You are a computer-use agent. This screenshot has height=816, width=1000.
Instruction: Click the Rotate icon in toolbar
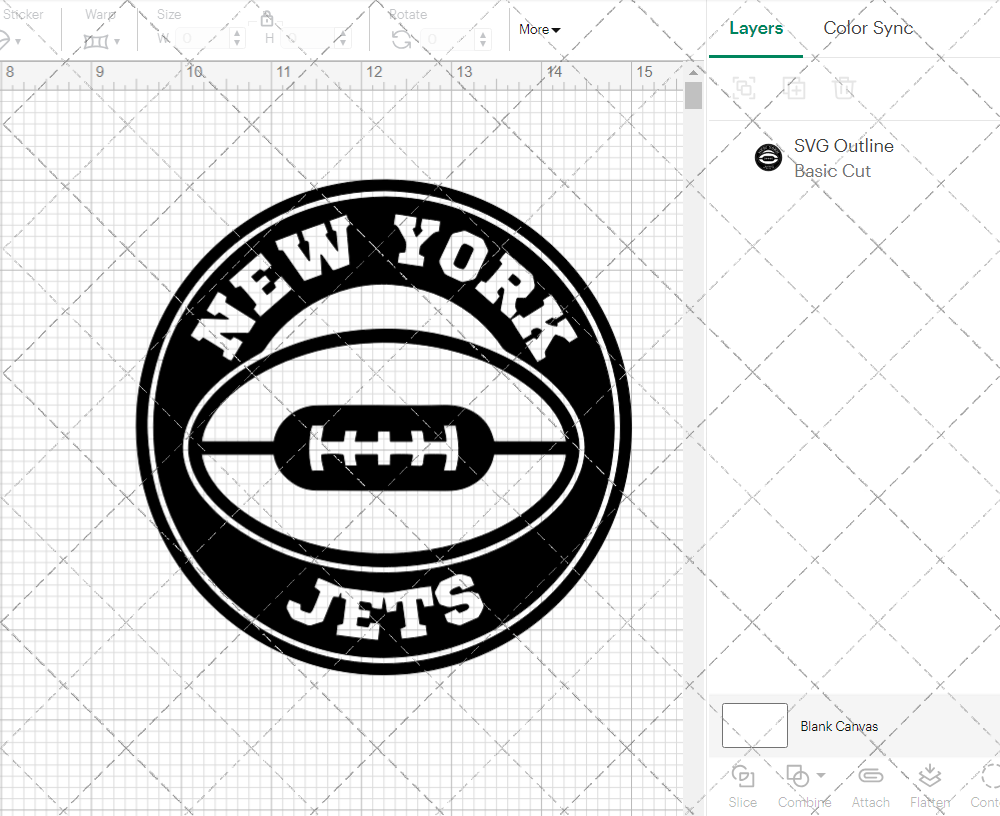tap(401, 39)
